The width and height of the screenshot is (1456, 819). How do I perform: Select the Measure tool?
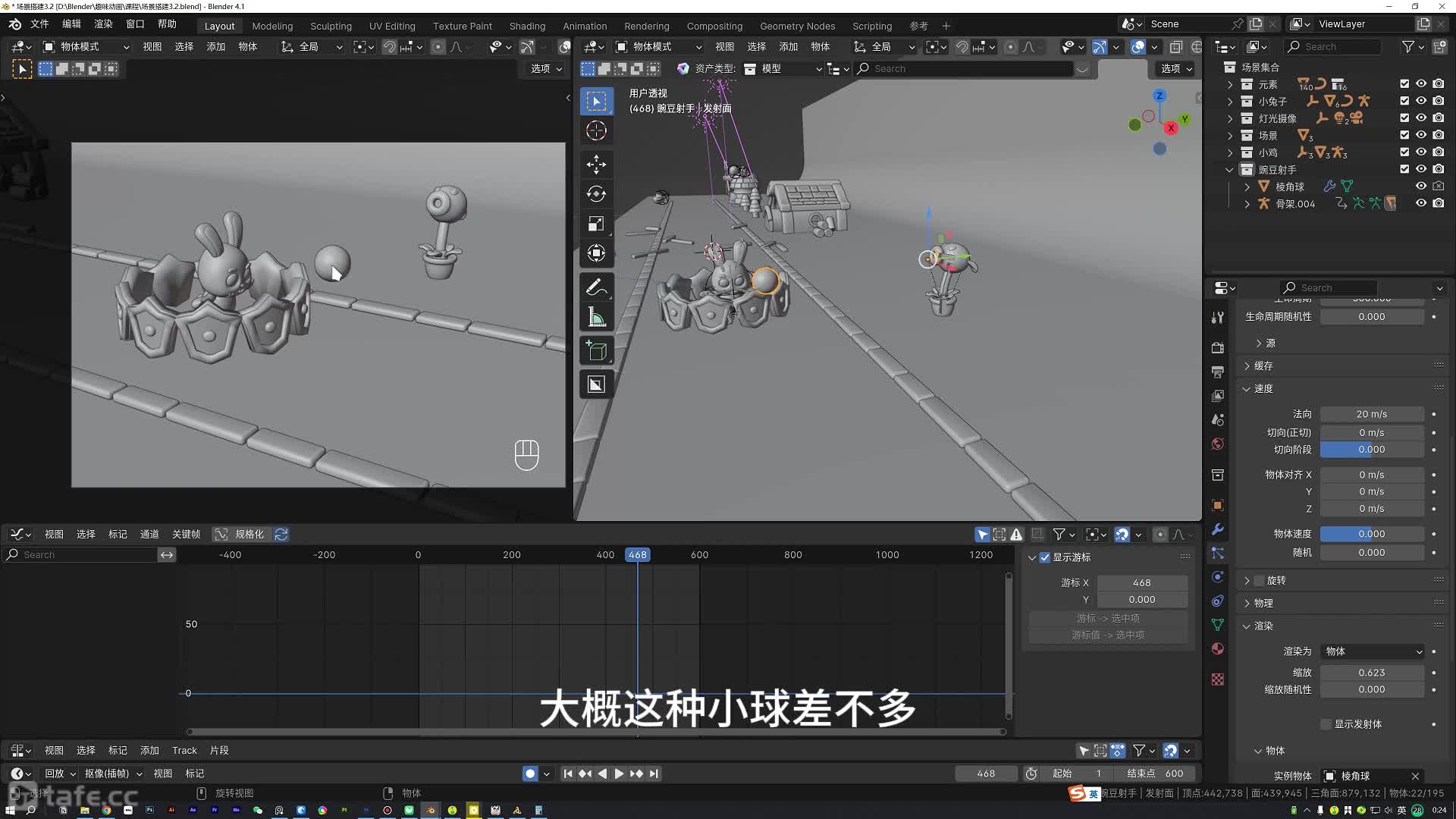pos(596,317)
